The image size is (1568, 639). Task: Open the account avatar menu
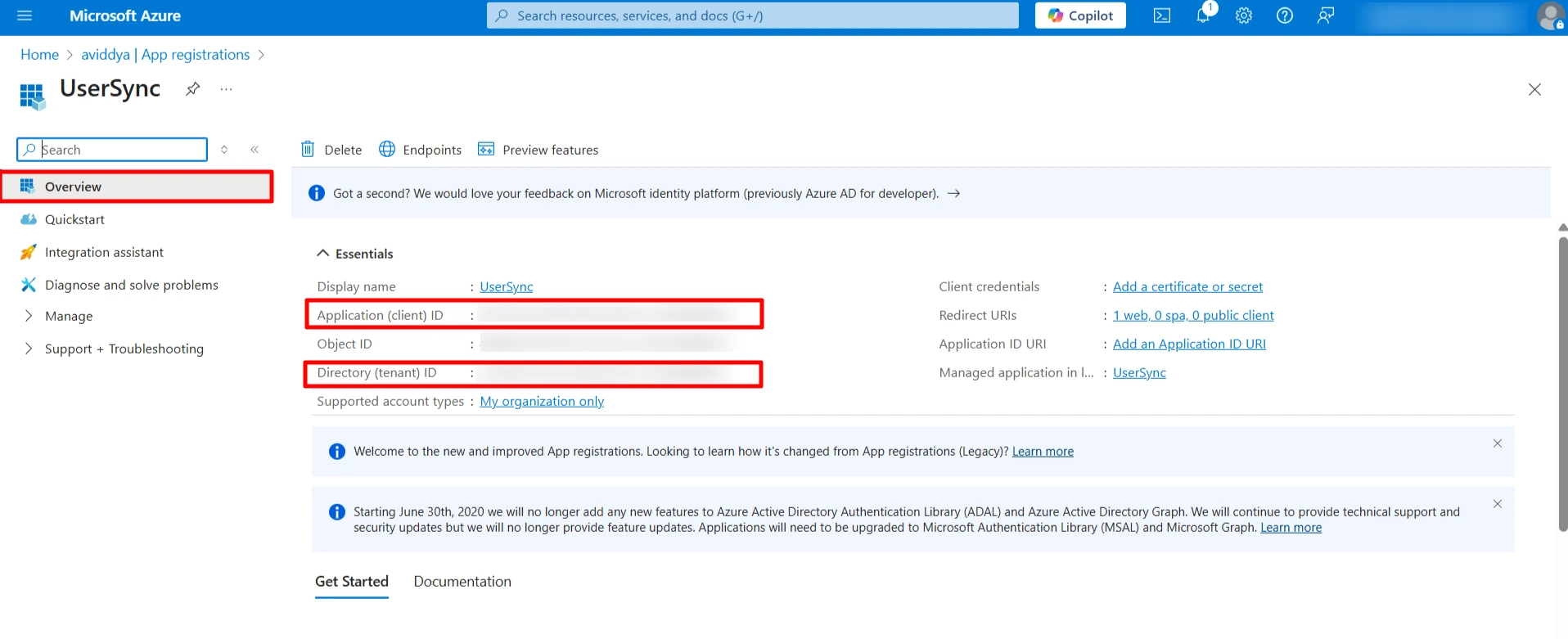point(1551,16)
